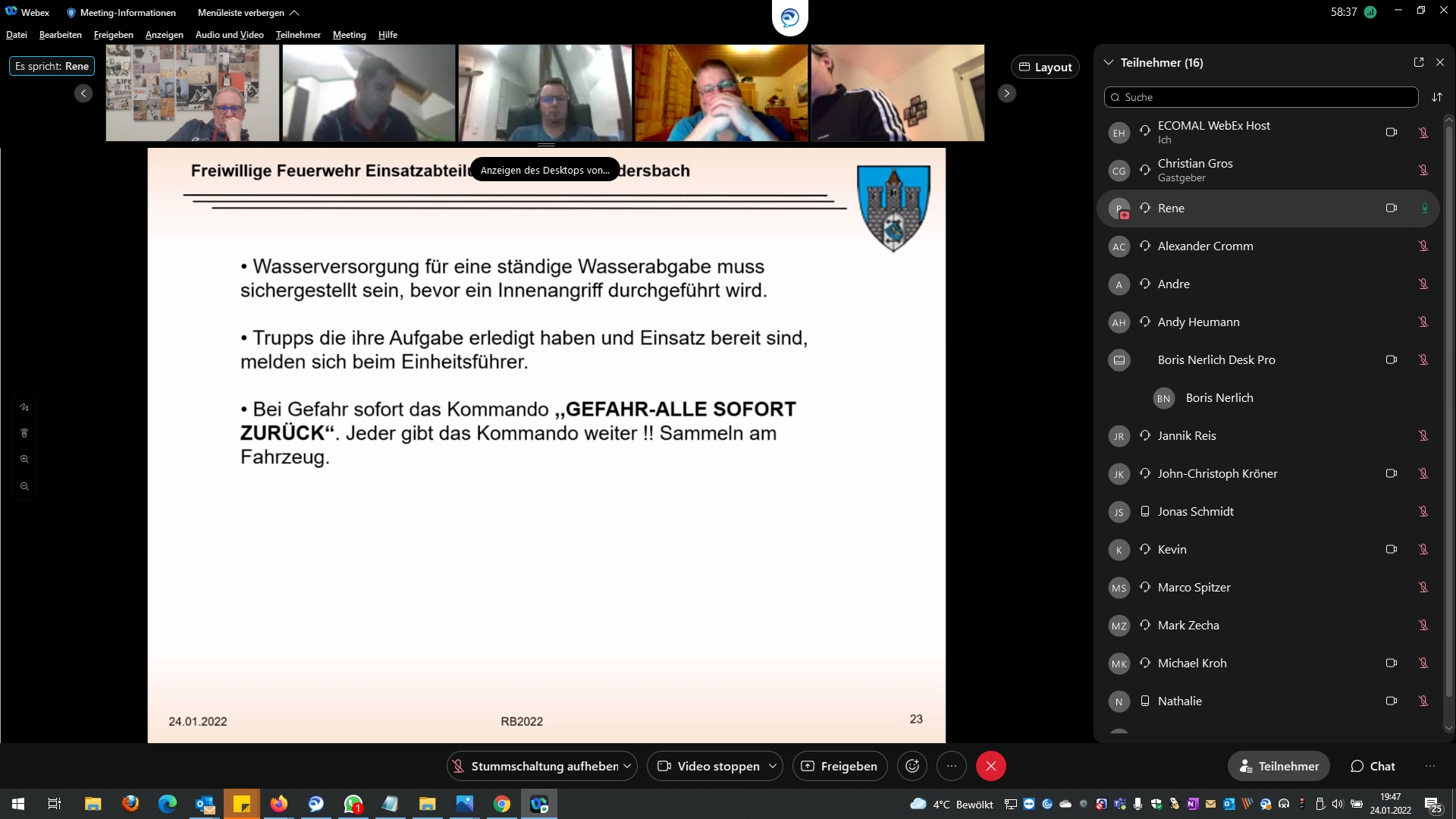Click Freigeben share button in control bar

[839, 766]
